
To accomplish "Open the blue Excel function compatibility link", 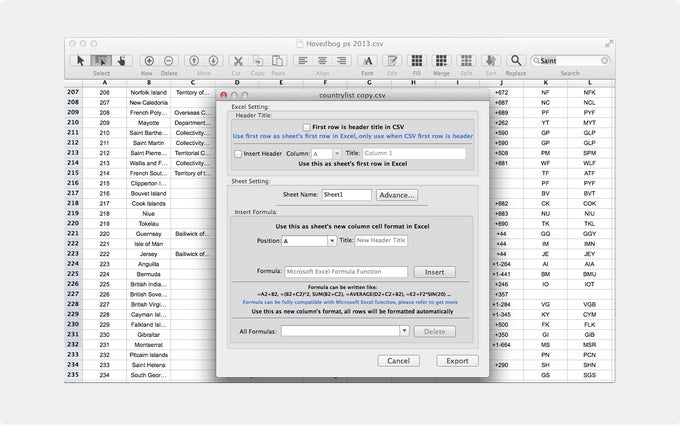I will 350,302.
